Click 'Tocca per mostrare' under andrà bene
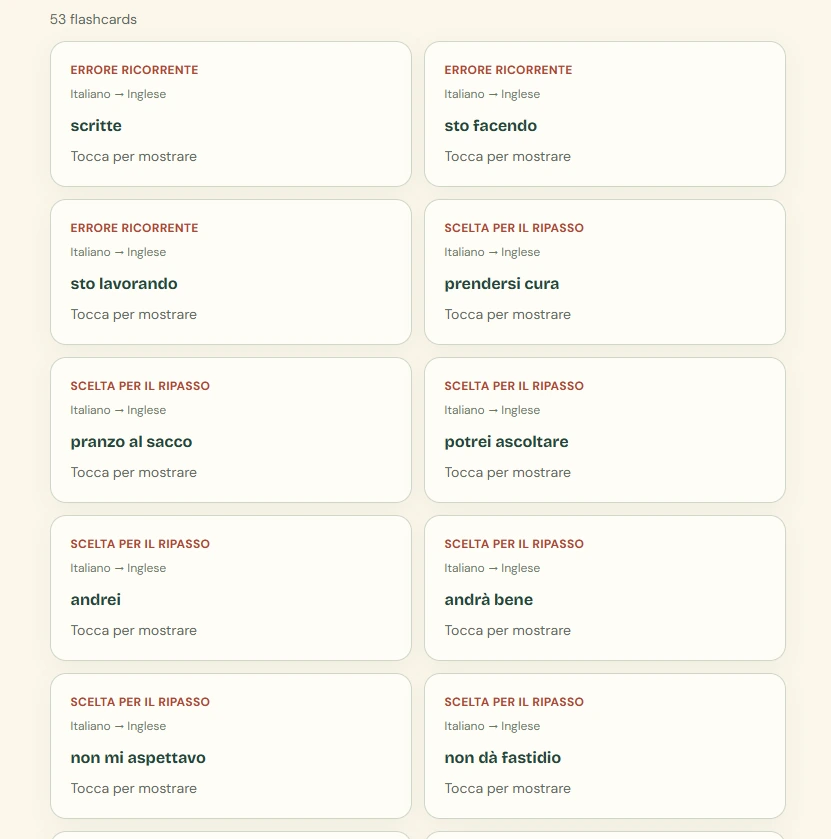This screenshot has width=831, height=839. coord(507,630)
